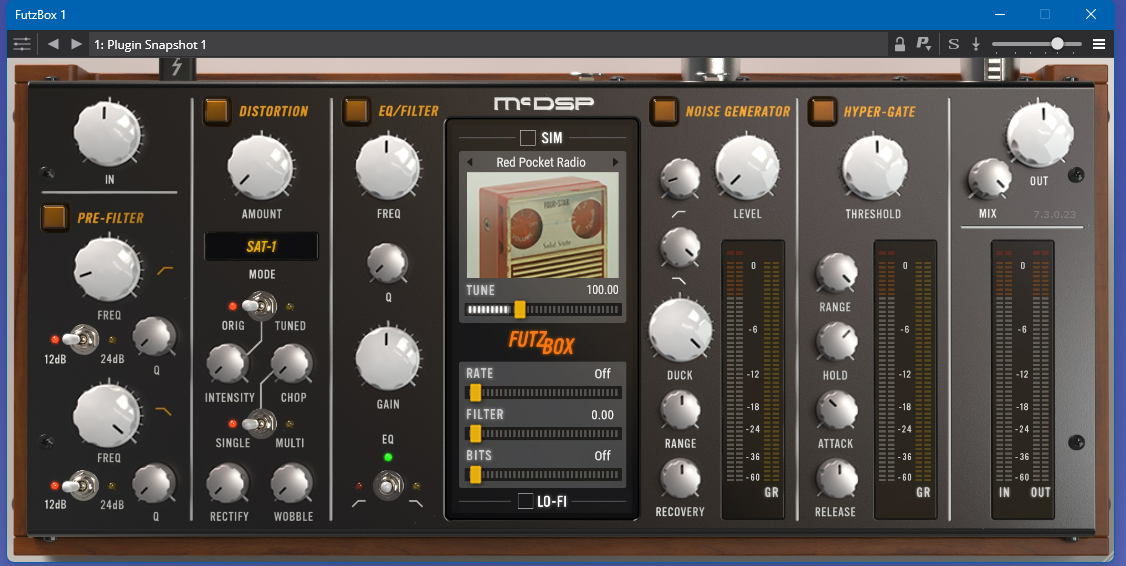
Task: Click the Hyper-Gate RANGE knob
Action: click(x=837, y=274)
